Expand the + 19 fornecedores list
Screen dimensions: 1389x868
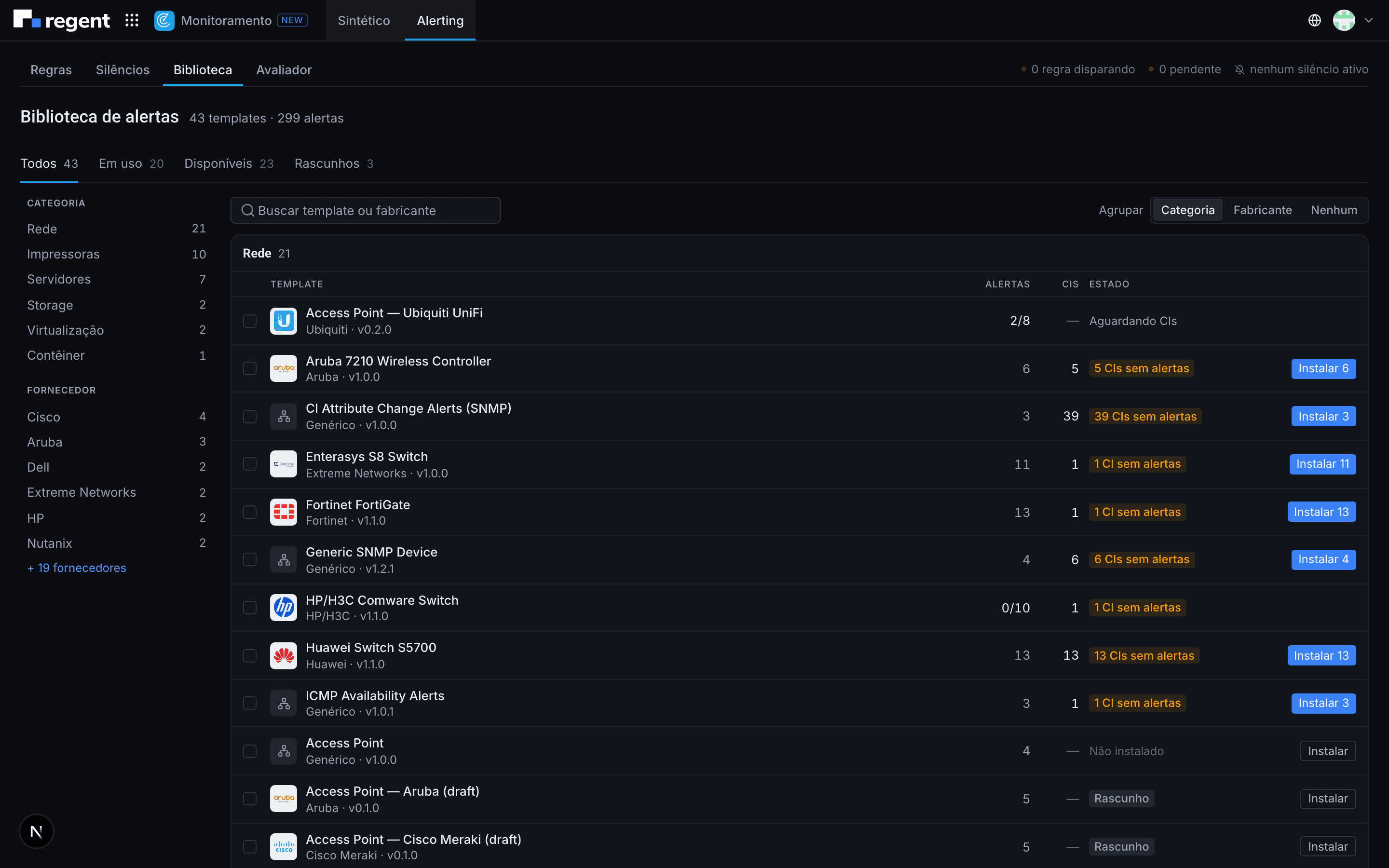[x=76, y=568]
